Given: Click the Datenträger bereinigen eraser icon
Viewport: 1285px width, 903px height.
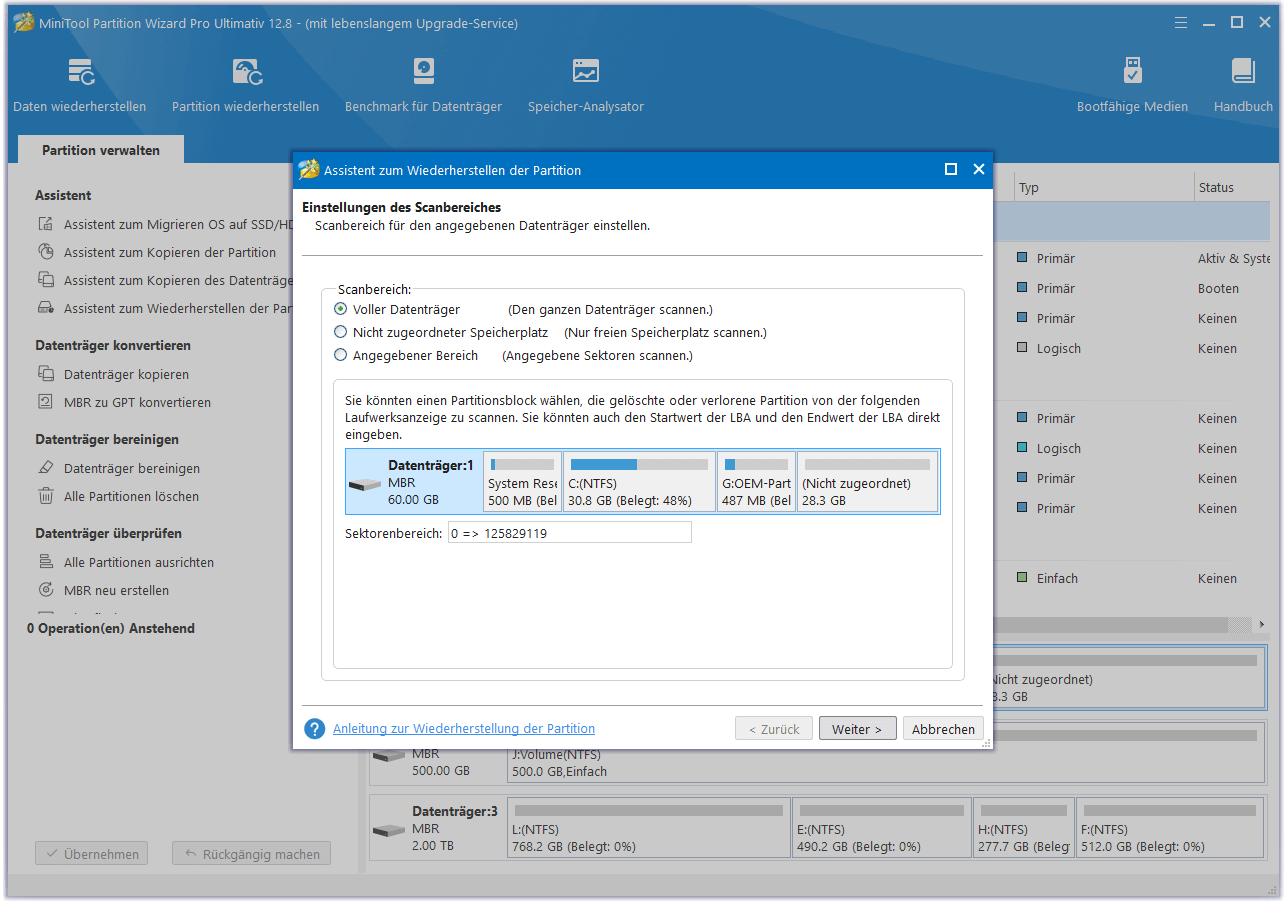Looking at the screenshot, I should [45, 469].
